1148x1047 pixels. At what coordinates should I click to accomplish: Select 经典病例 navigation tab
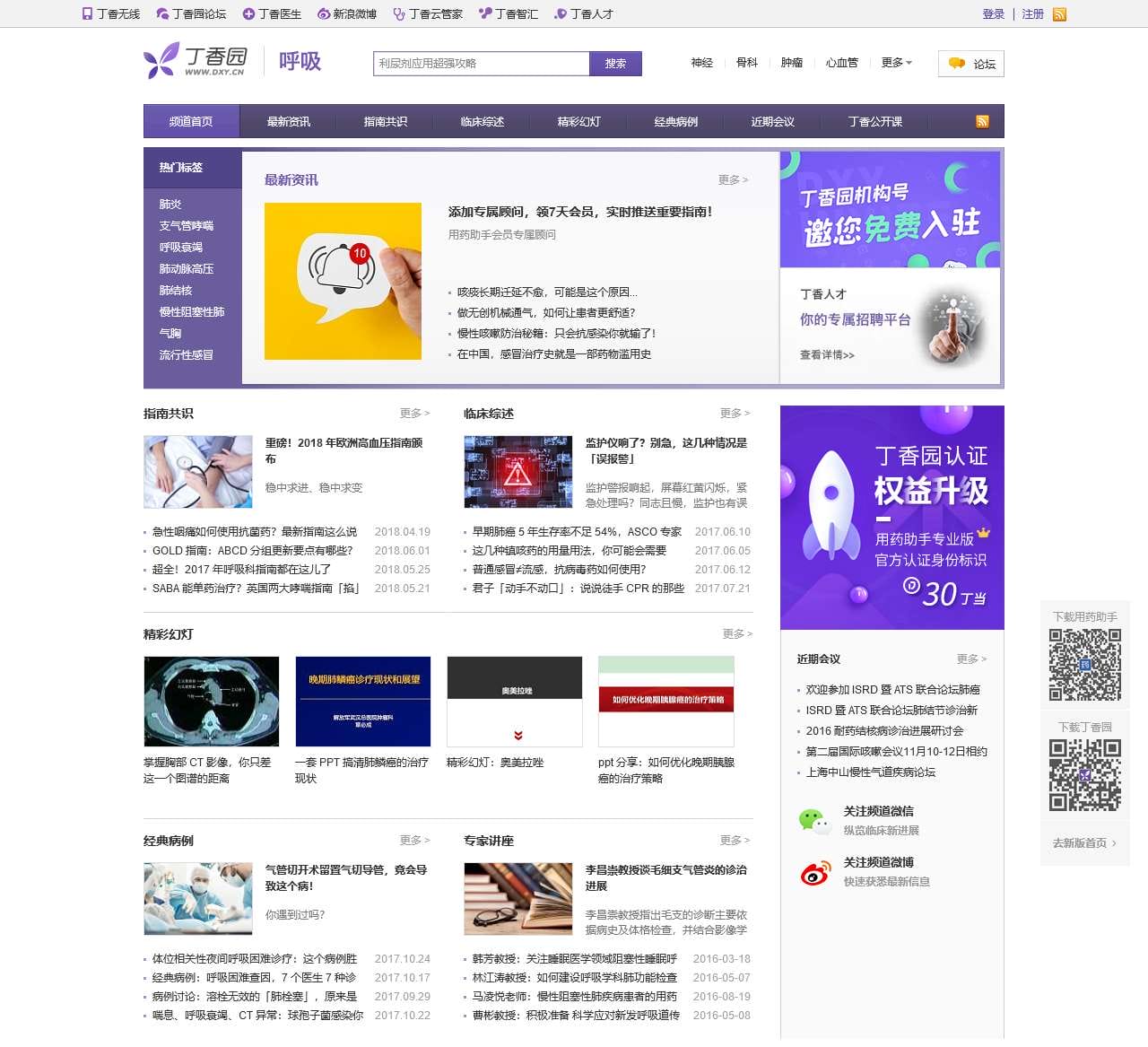(676, 121)
